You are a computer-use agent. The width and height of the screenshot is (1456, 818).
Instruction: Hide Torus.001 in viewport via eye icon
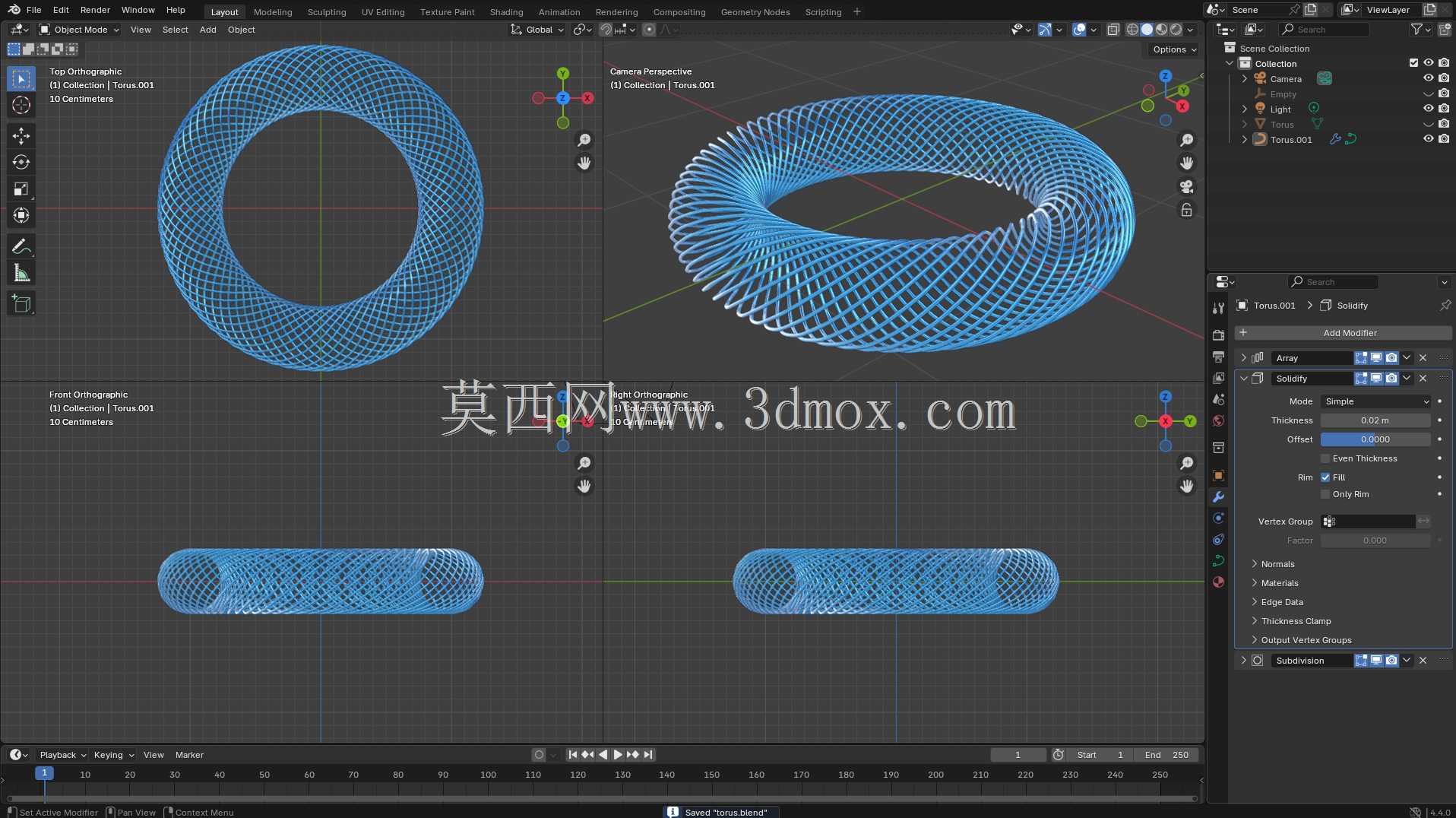pyautogui.click(x=1429, y=139)
